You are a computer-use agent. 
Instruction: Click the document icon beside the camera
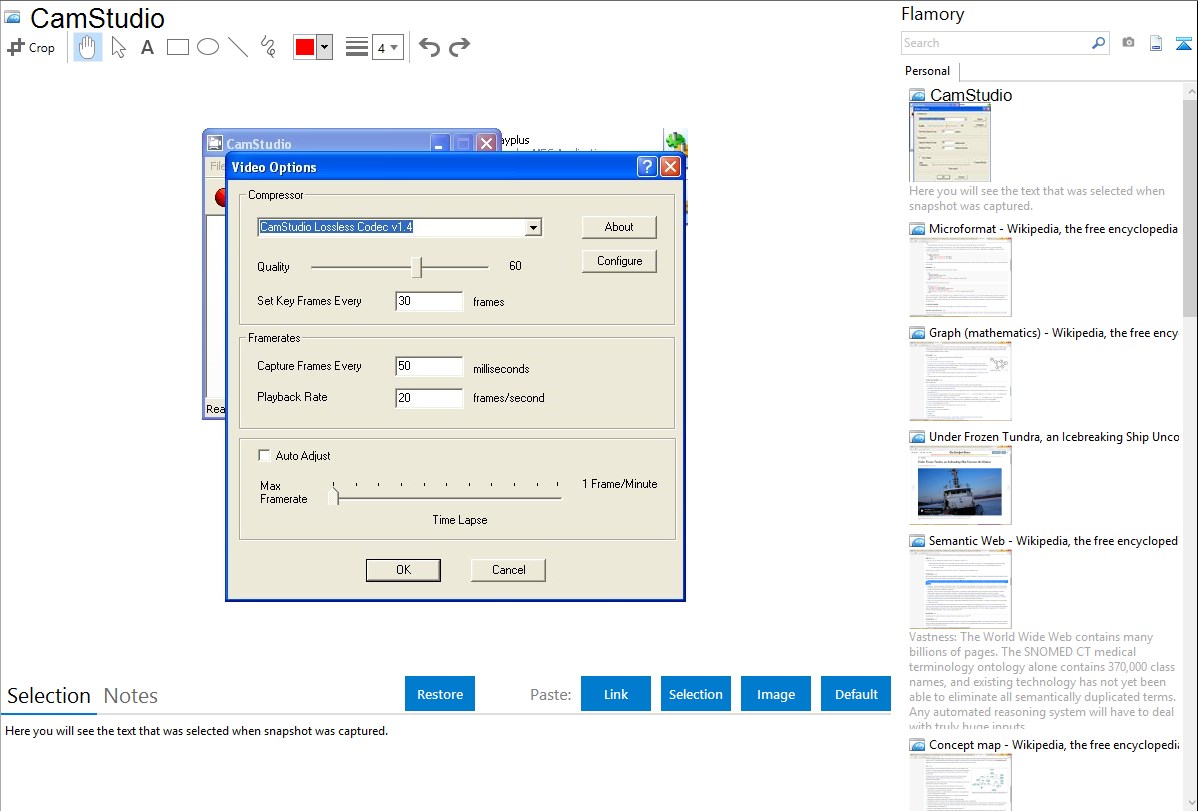click(1156, 43)
